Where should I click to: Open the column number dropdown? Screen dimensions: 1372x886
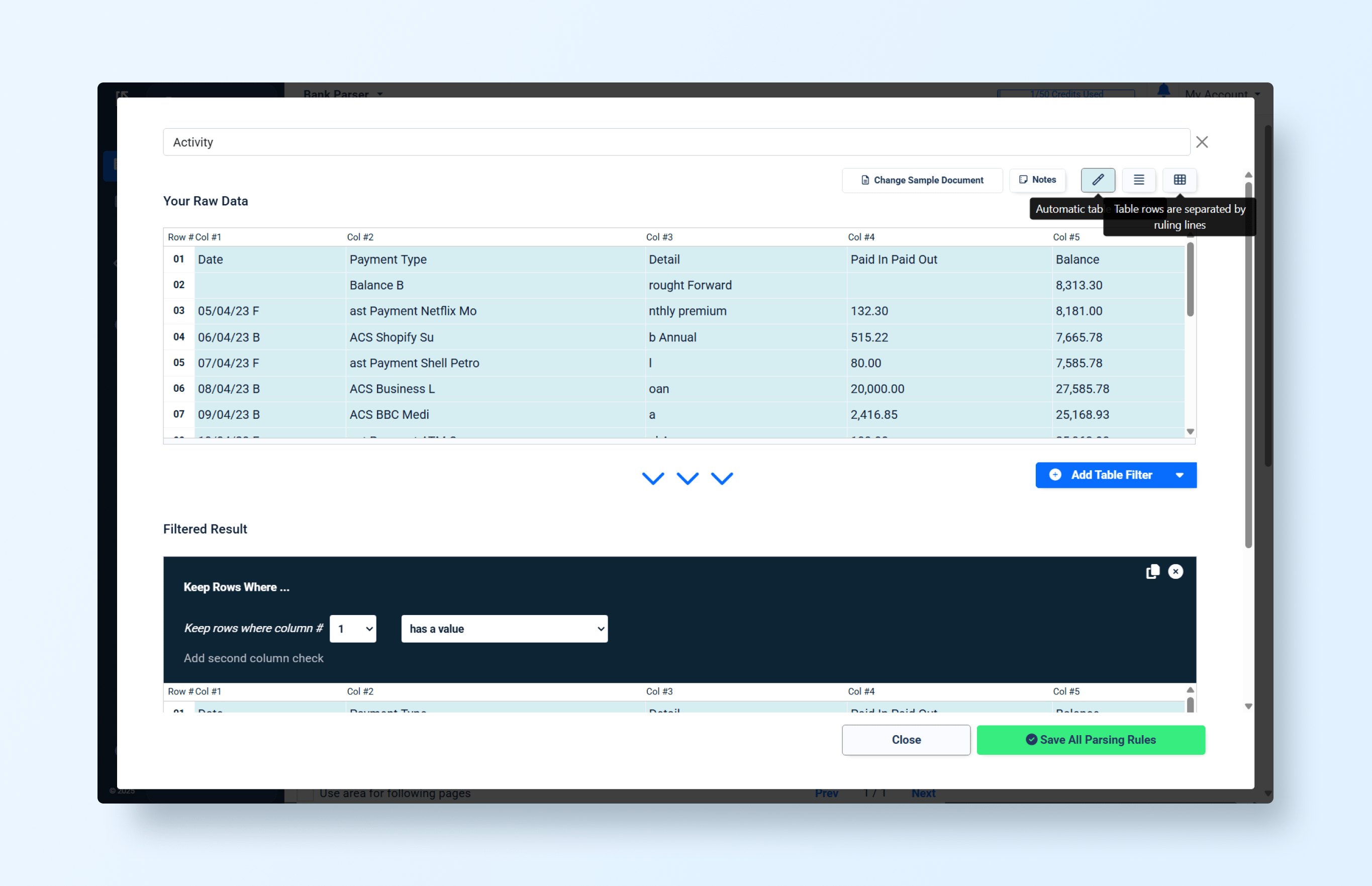tap(352, 628)
